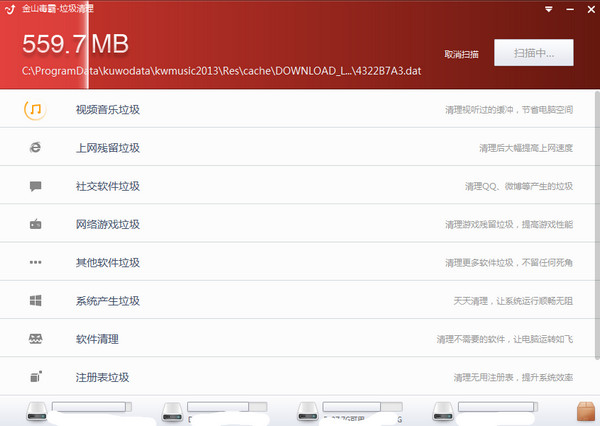Click the first disk usage progress bar
Image resolution: width=600 pixels, height=426 pixels.
(92, 408)
